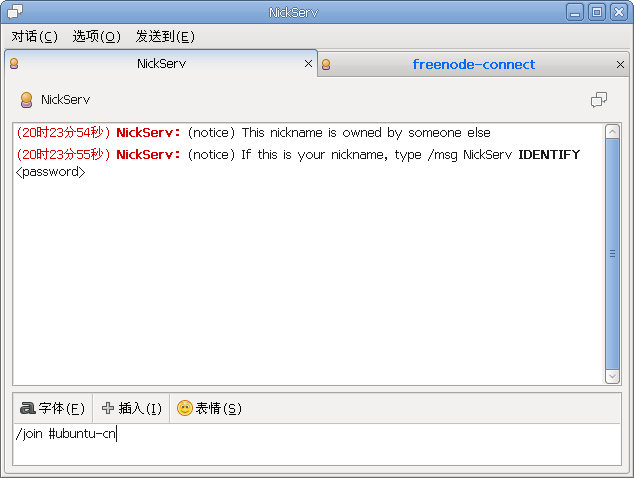
Task: Close the NickServ tab
Action: tap(308, 63)
